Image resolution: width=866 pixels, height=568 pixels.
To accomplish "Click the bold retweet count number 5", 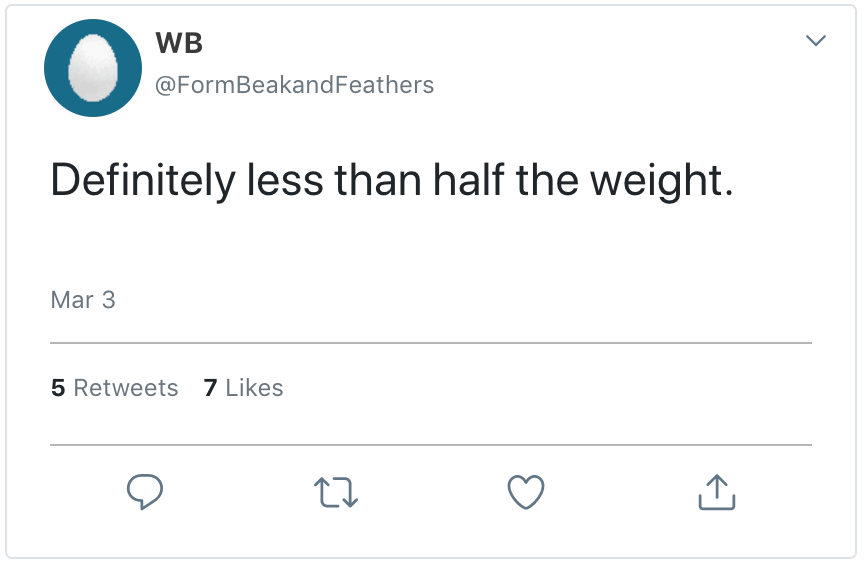I will tap(58, 388).
